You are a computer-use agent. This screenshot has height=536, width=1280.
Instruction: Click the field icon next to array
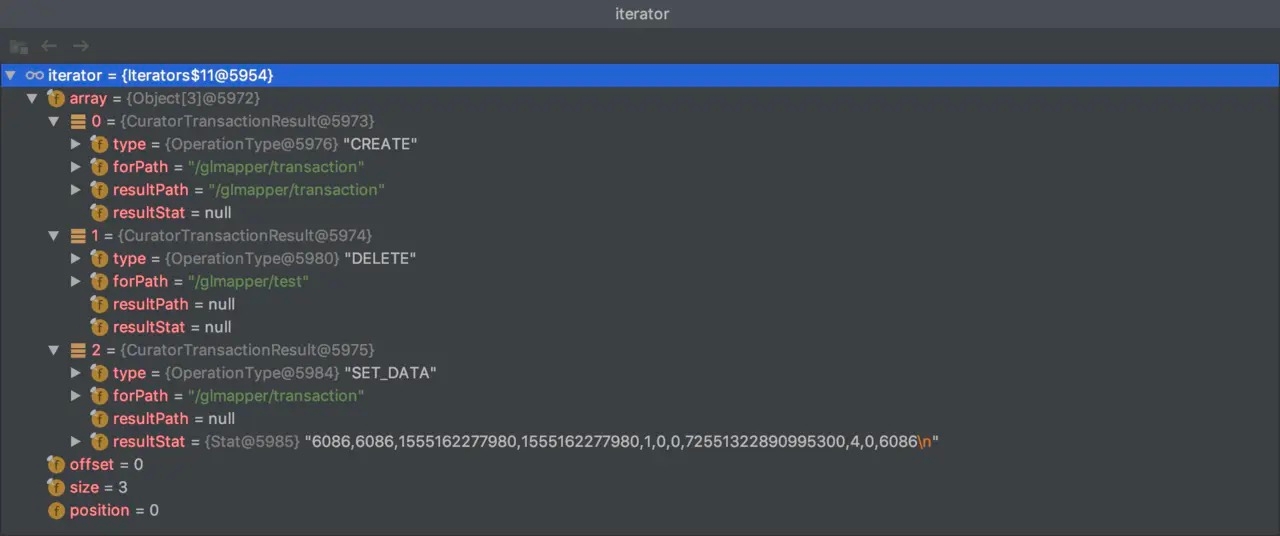point(56,99)
